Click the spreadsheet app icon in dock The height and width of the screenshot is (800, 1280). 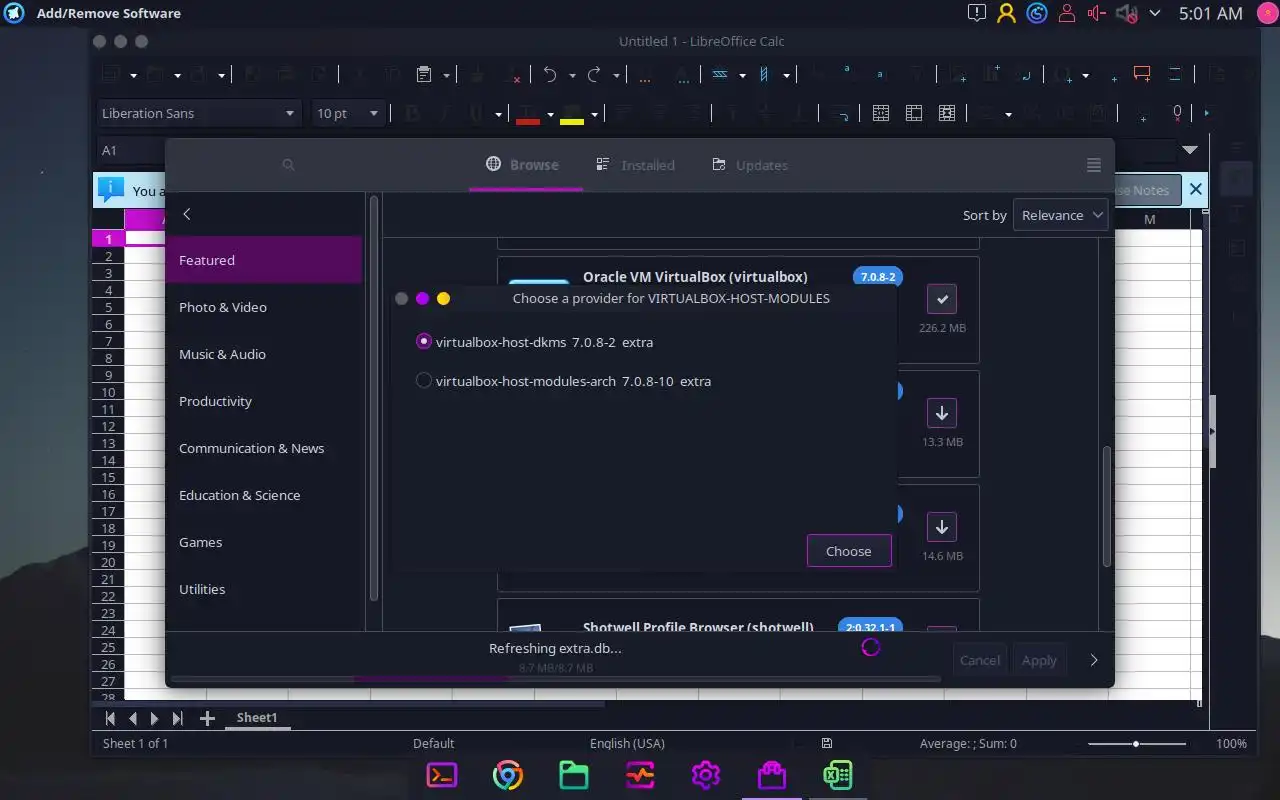pos(838,775)
